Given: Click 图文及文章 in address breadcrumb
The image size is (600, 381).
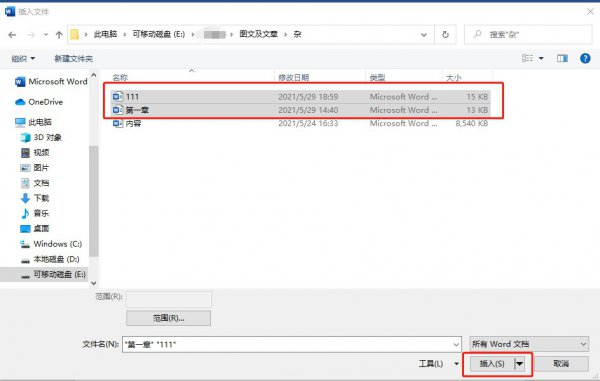Looking at the screenshot, I should (x=259, y=34).
